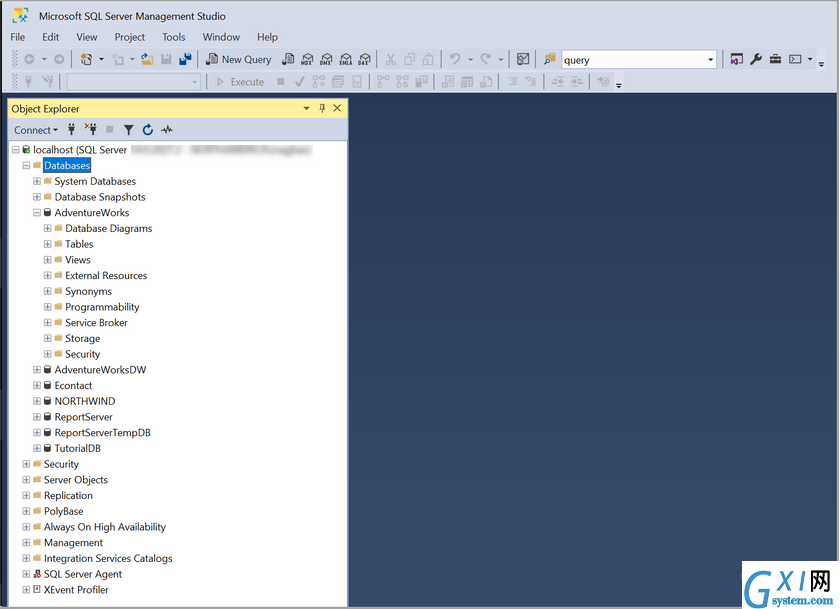
Task: Select the Always On High Availability folder
Action: (105, 527)
